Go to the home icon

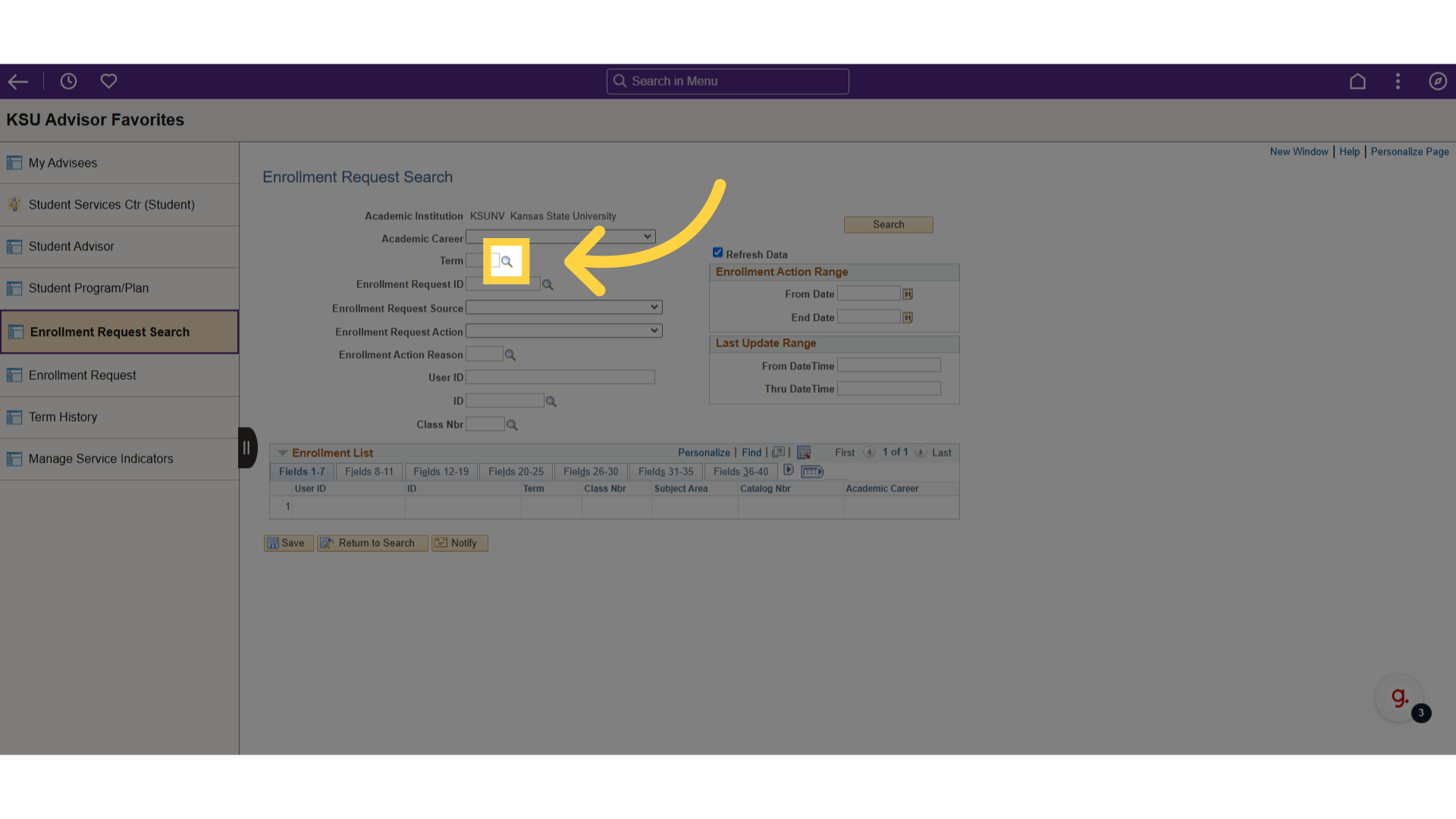pos(1357,81)
